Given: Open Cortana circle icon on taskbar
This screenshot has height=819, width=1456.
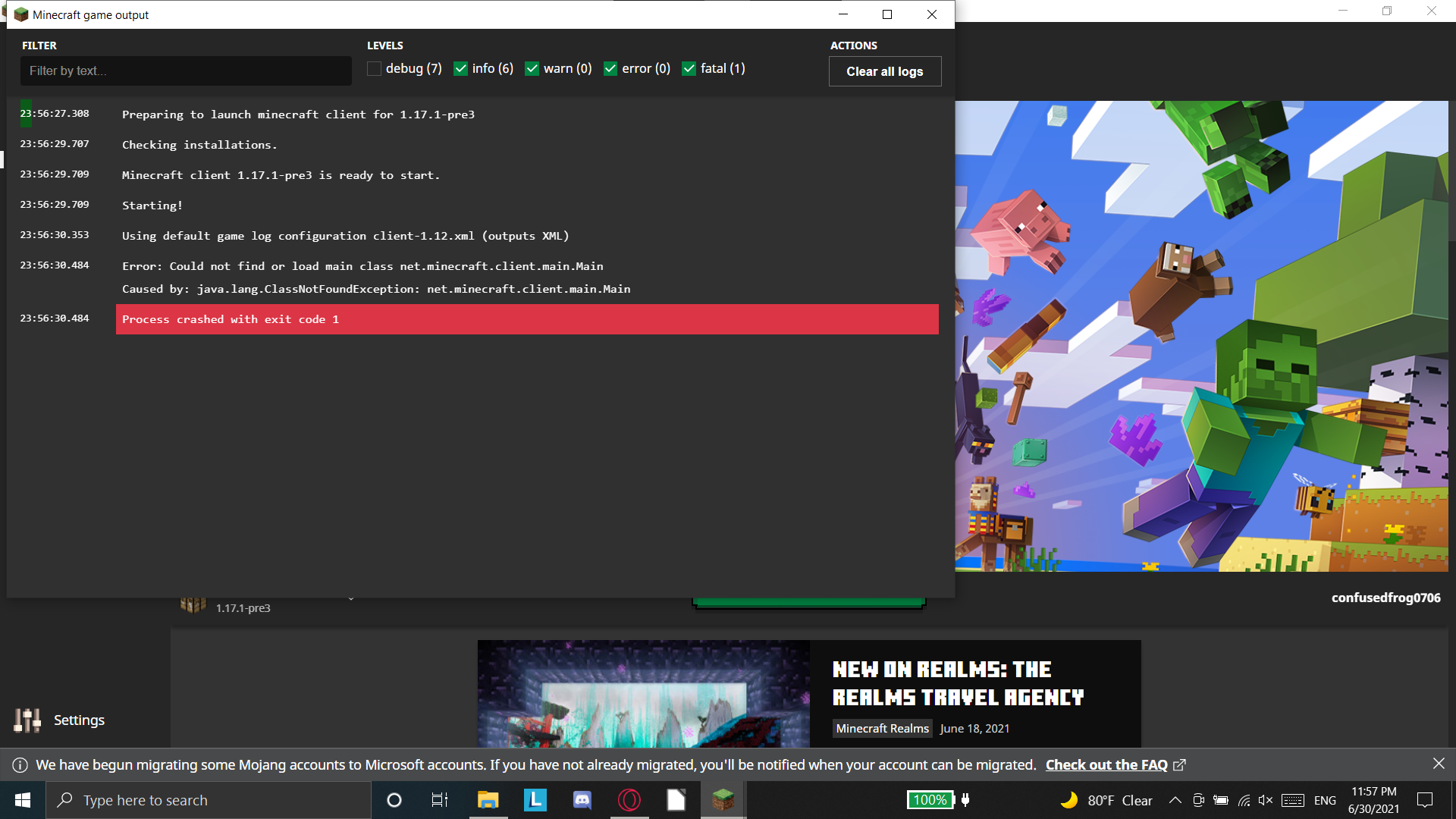Looking at the screenshot, I should pyautogui.click(x=394, y=800).
